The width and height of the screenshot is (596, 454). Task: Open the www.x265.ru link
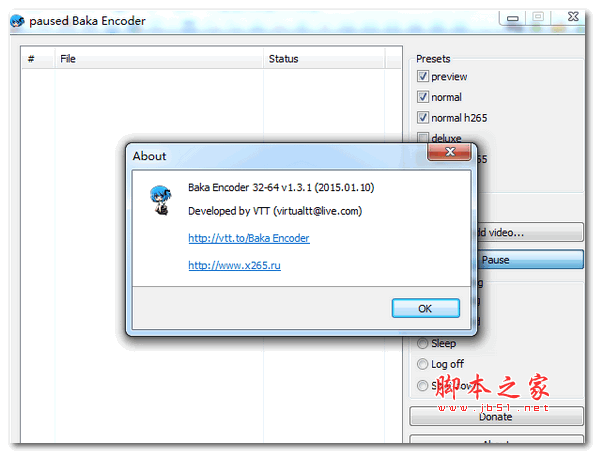(x=234, y=265)
